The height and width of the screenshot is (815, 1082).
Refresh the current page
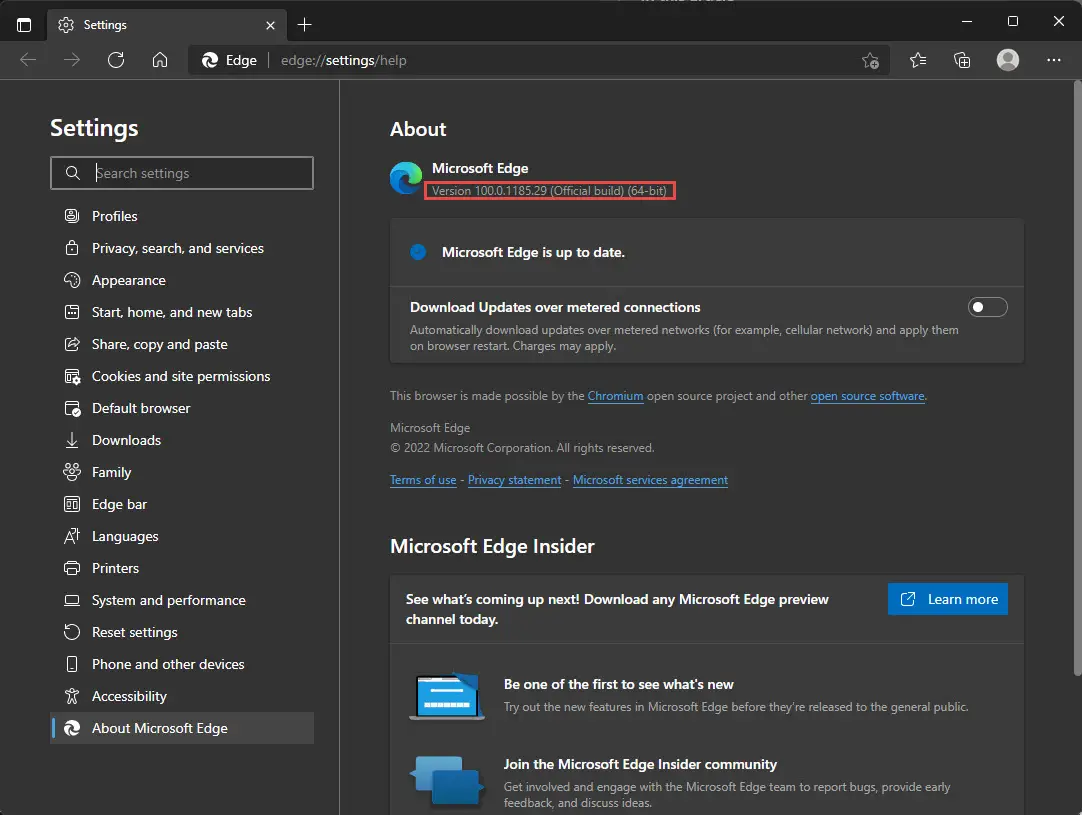[116, 60]
